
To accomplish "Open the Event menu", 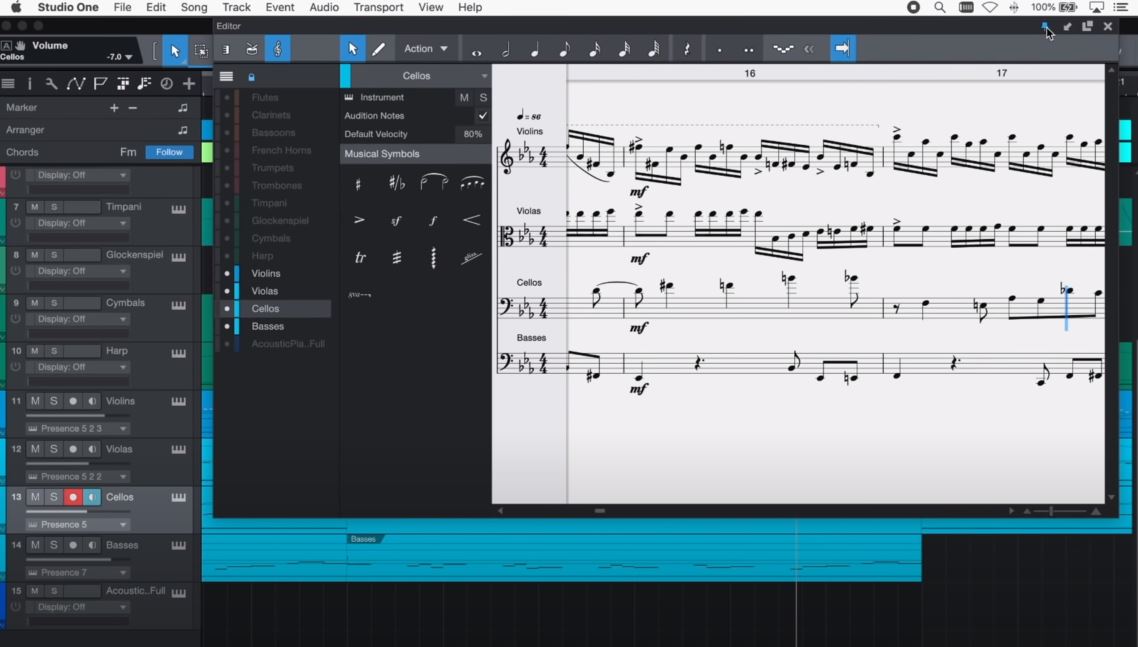I will (x=279, y=7).
